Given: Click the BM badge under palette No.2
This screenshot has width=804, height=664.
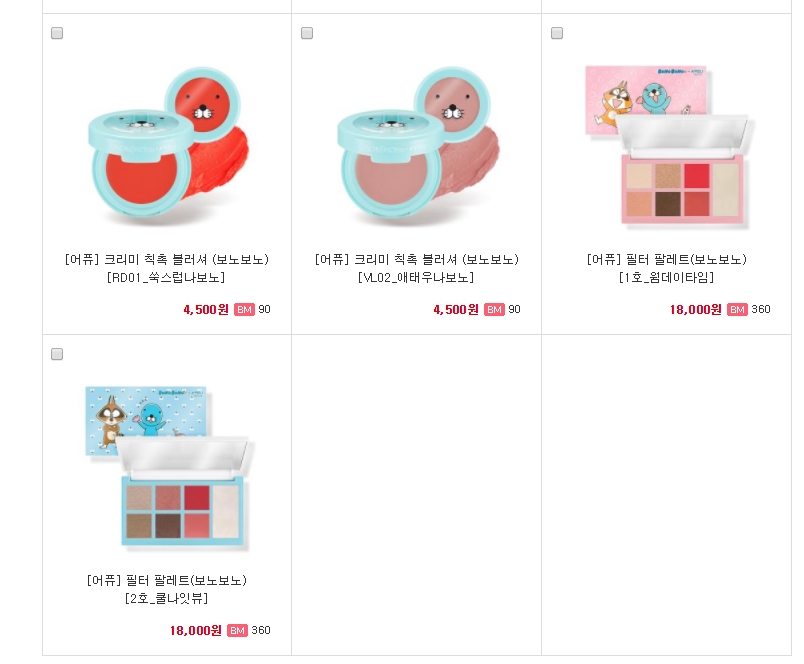Looking at the screenshot, I should [x=237, y=631].
